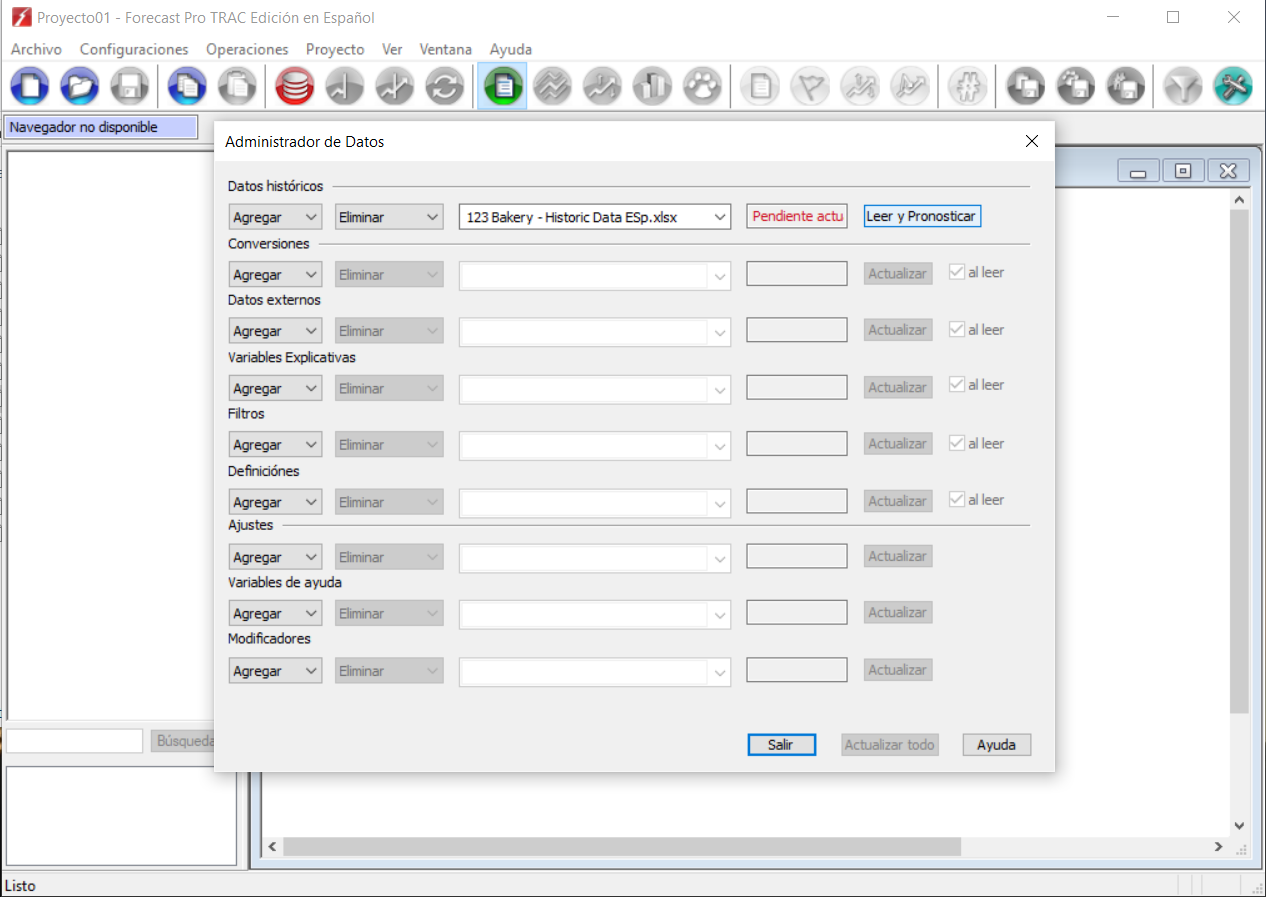
Task: Click the red Pendiente actu status box
Action: pyautogui.click(x=797, y=216)
